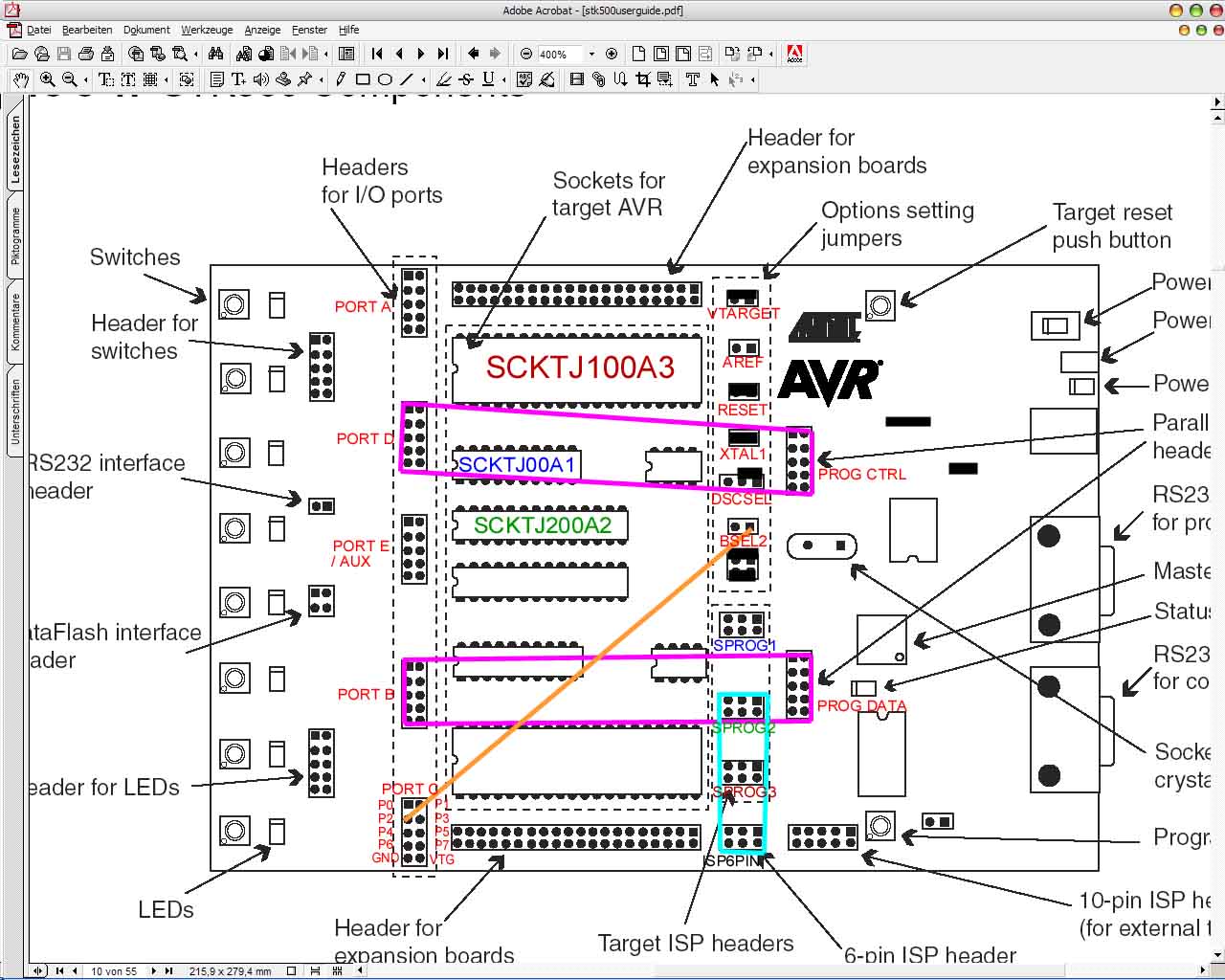1225x980 pixels.
Task: Click the 400% zoom input field
Action: point(561,54)
